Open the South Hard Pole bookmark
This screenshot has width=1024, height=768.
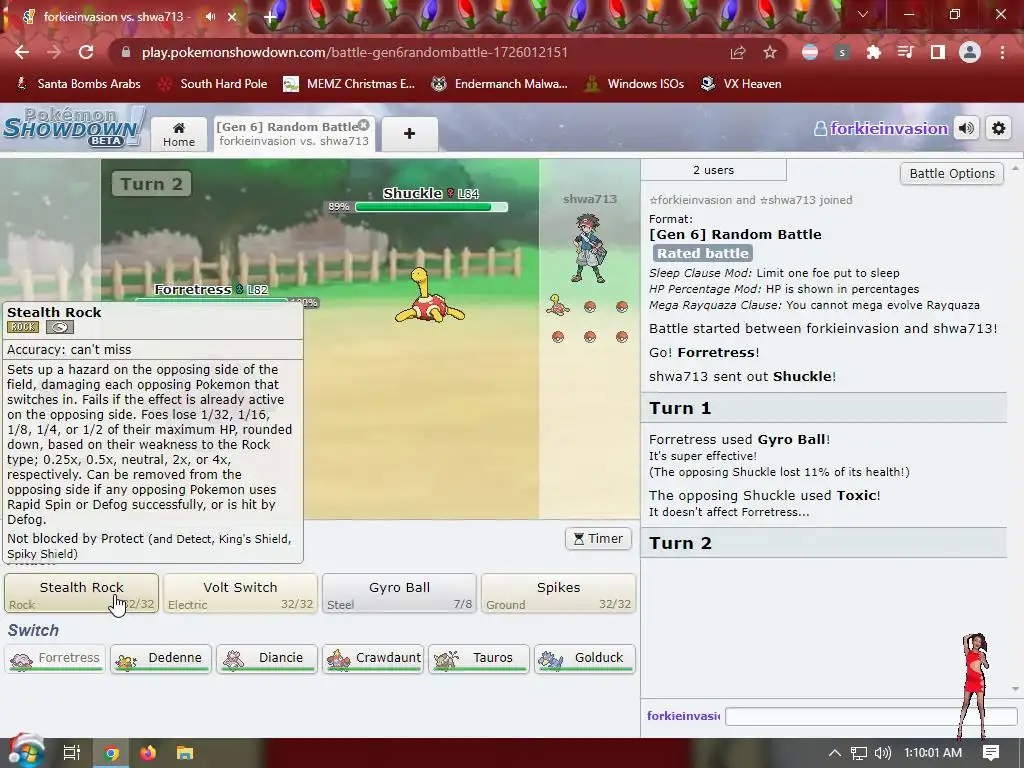tap(214, 84)
